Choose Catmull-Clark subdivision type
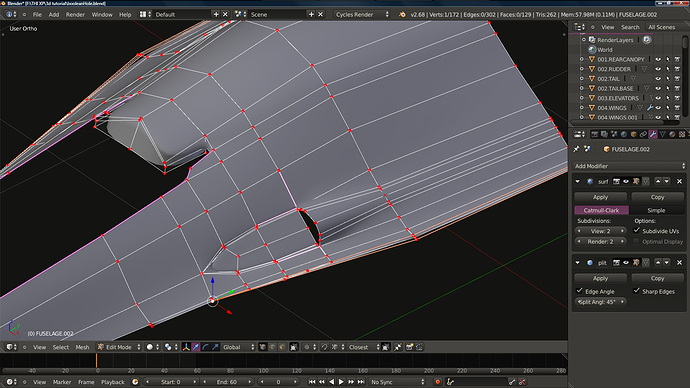690x388 pixels. 602,210
